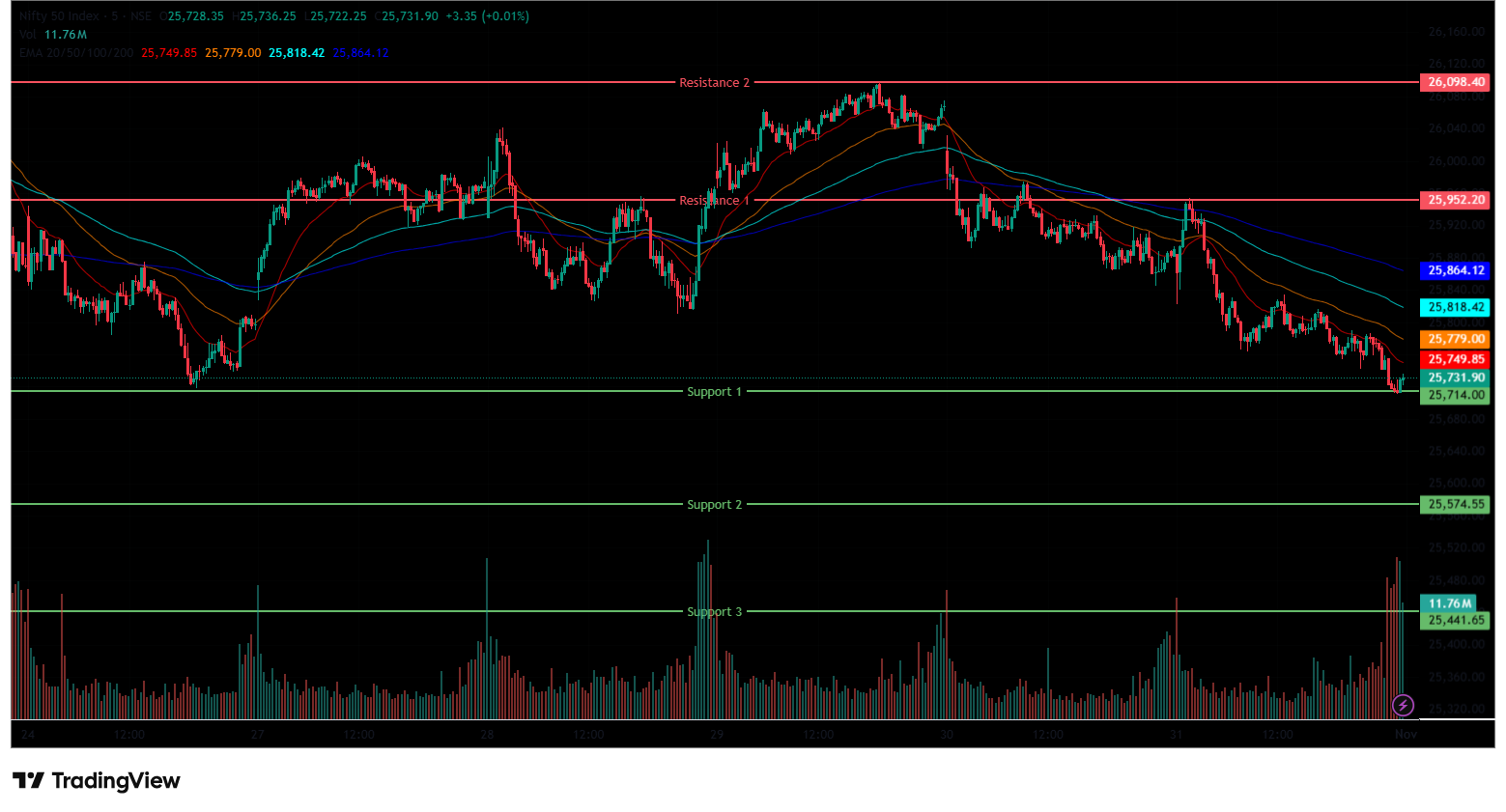Click the 25,952.20 resistance price tag
The height and width of the screenshot is (812, 1506).
click(1455, 200)
